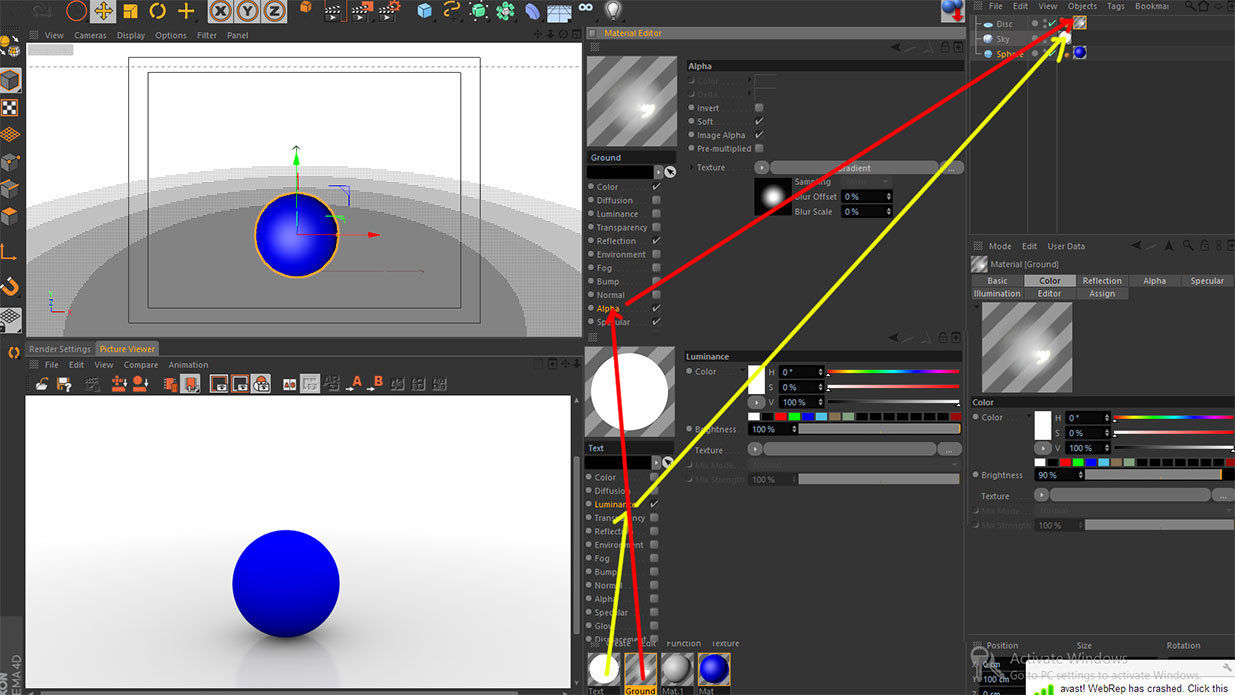Open the Objects menu in Object Manager
Screen dimensions: 1235x695
pos(1082,6)
